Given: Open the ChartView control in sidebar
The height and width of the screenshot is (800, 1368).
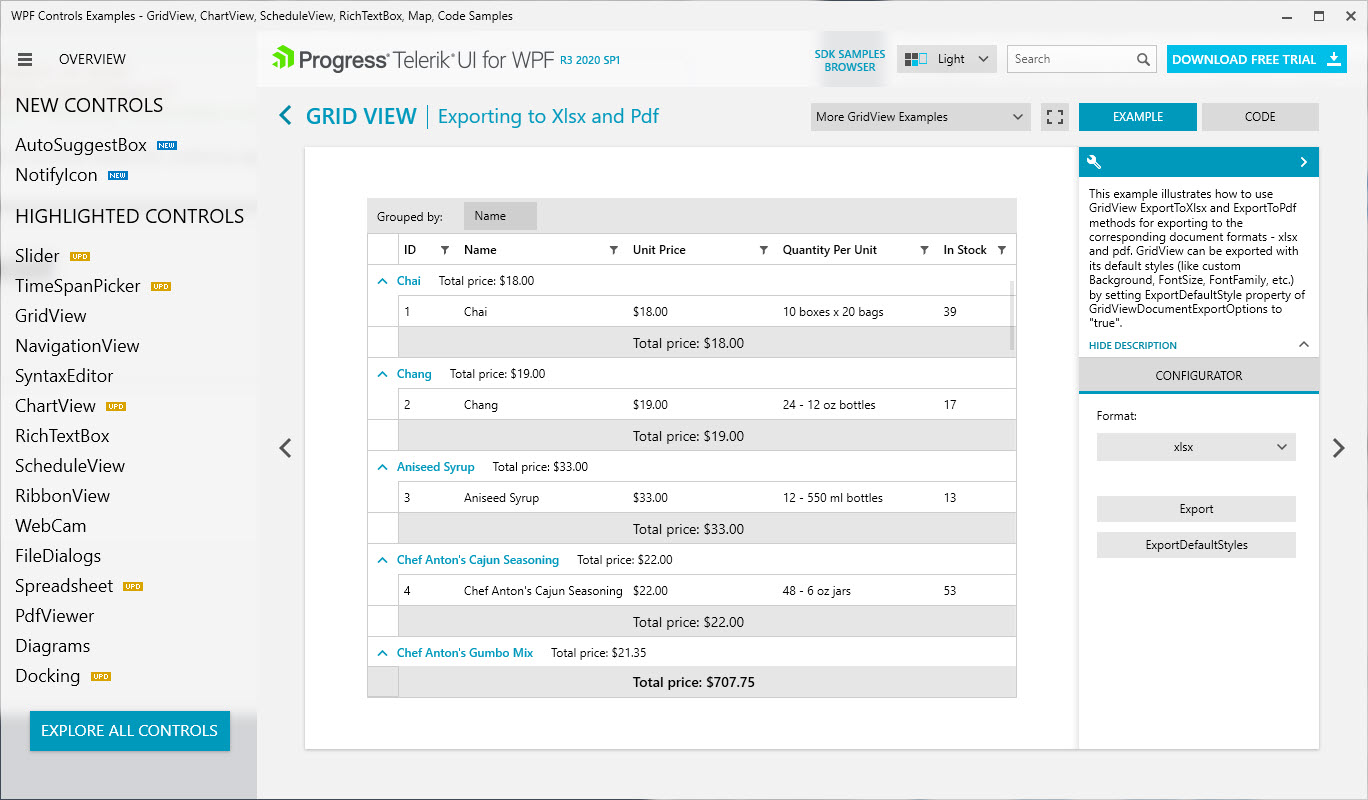Looking at the screenshot, I should 56,406.
